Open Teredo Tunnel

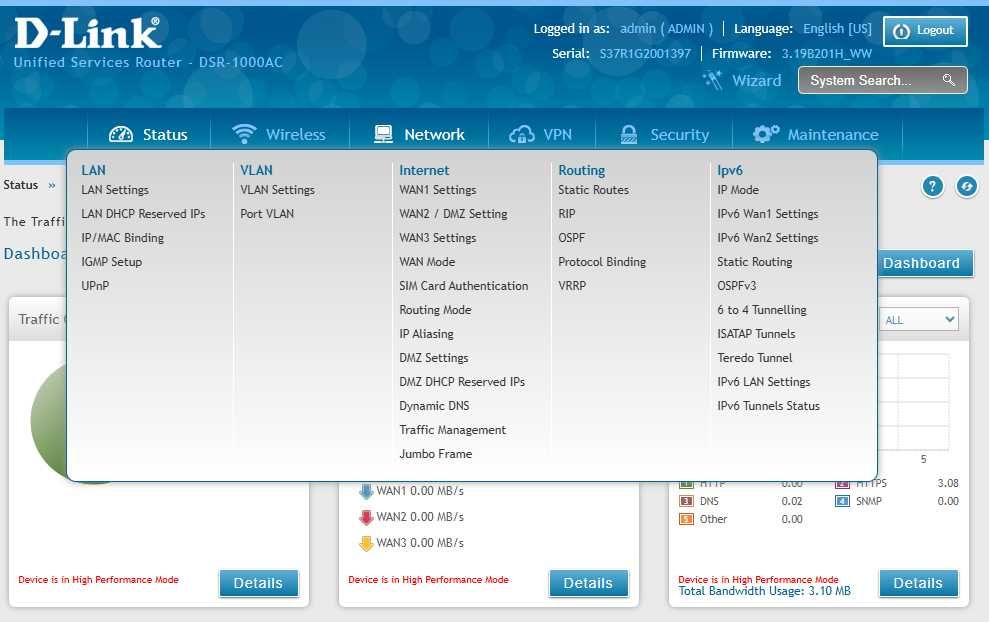pos(754,358)
